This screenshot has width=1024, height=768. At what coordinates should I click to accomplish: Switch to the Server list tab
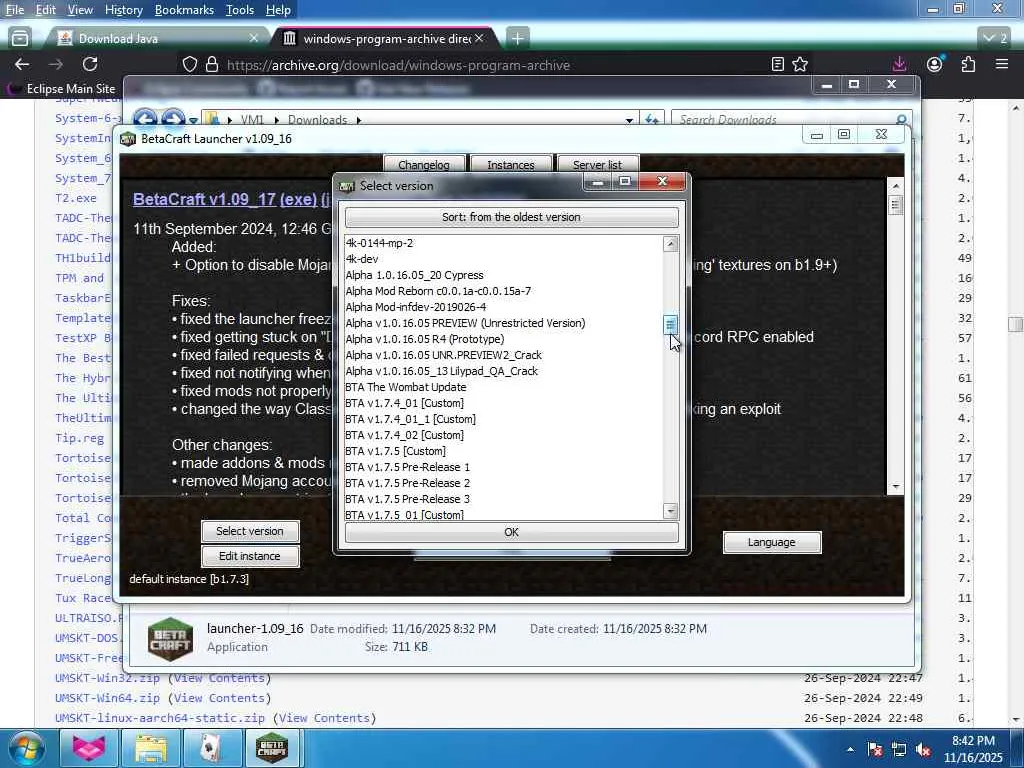point(598,164)
